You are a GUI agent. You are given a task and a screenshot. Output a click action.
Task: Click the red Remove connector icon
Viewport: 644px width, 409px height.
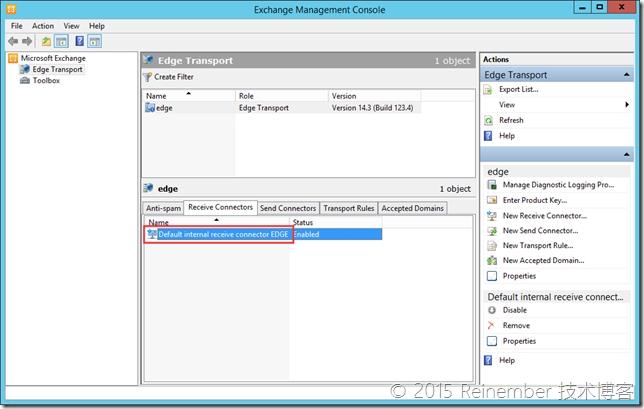click(491, 326)
